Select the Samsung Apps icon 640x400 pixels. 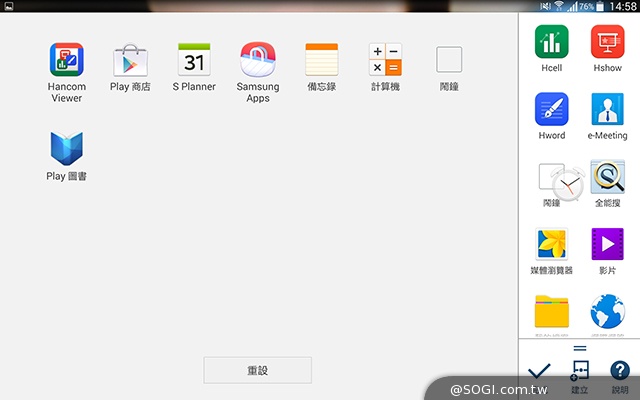tap(258, 60)
